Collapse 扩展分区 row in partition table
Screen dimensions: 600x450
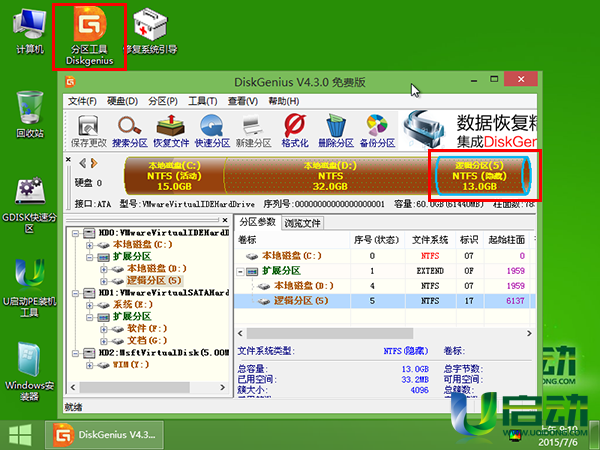pyautogui.click(x=240, y=272)
